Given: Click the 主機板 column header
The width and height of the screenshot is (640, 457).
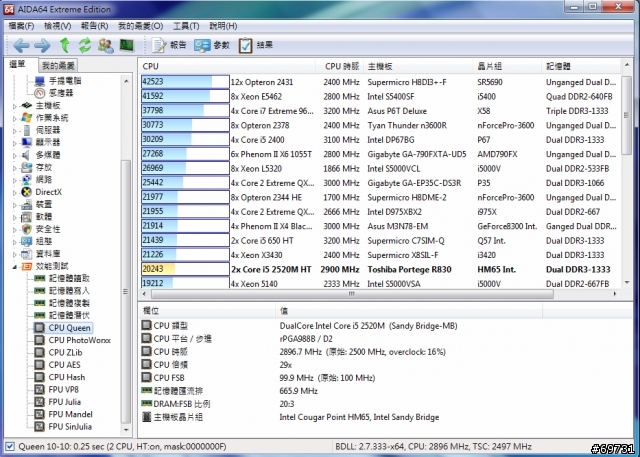Looking at the screenshot, I should pos(418,66).
